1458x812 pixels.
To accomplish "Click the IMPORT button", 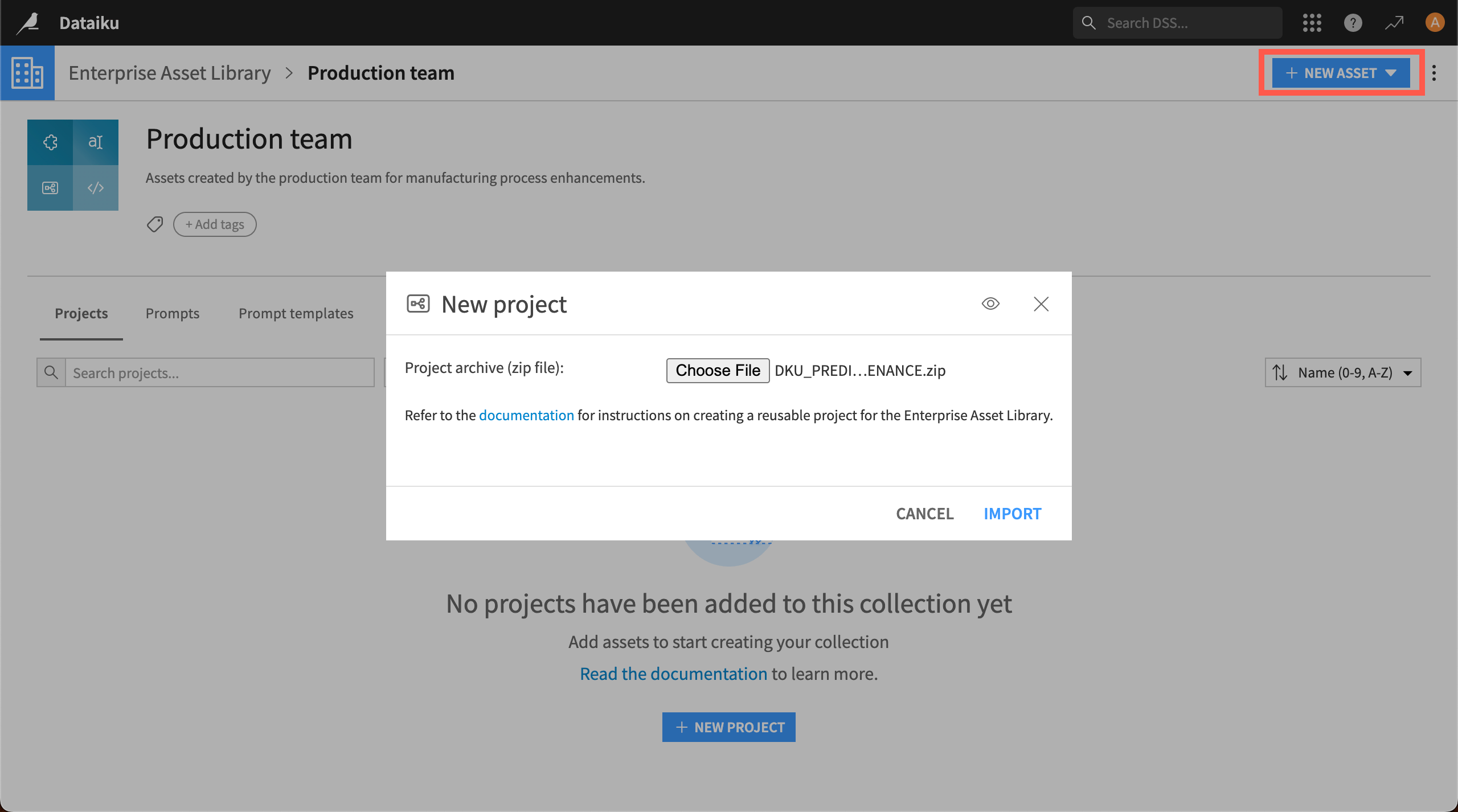I will pos(1012,513).
